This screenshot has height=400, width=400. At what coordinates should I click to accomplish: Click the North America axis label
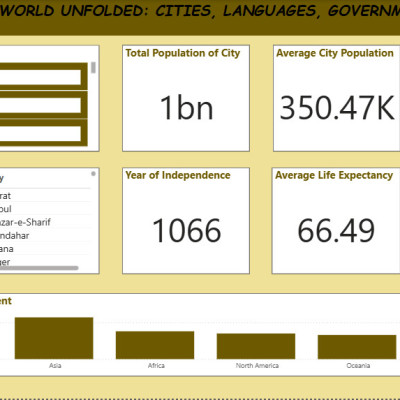[257, 366]
